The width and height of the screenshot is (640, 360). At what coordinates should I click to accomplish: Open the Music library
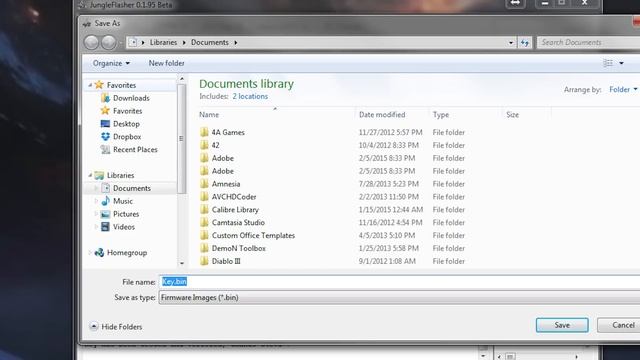coord(117,201)
